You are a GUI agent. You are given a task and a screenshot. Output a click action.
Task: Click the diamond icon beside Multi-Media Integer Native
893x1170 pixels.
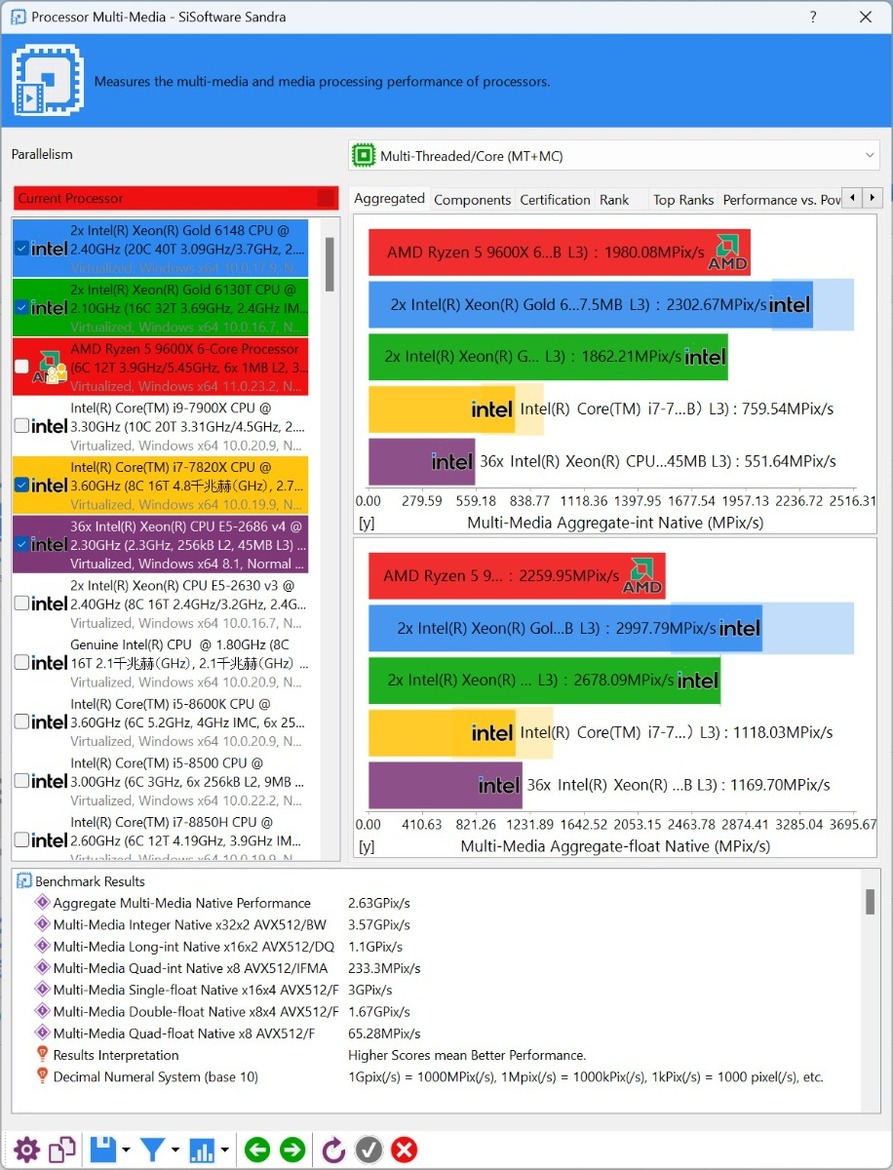coord(43,925)
